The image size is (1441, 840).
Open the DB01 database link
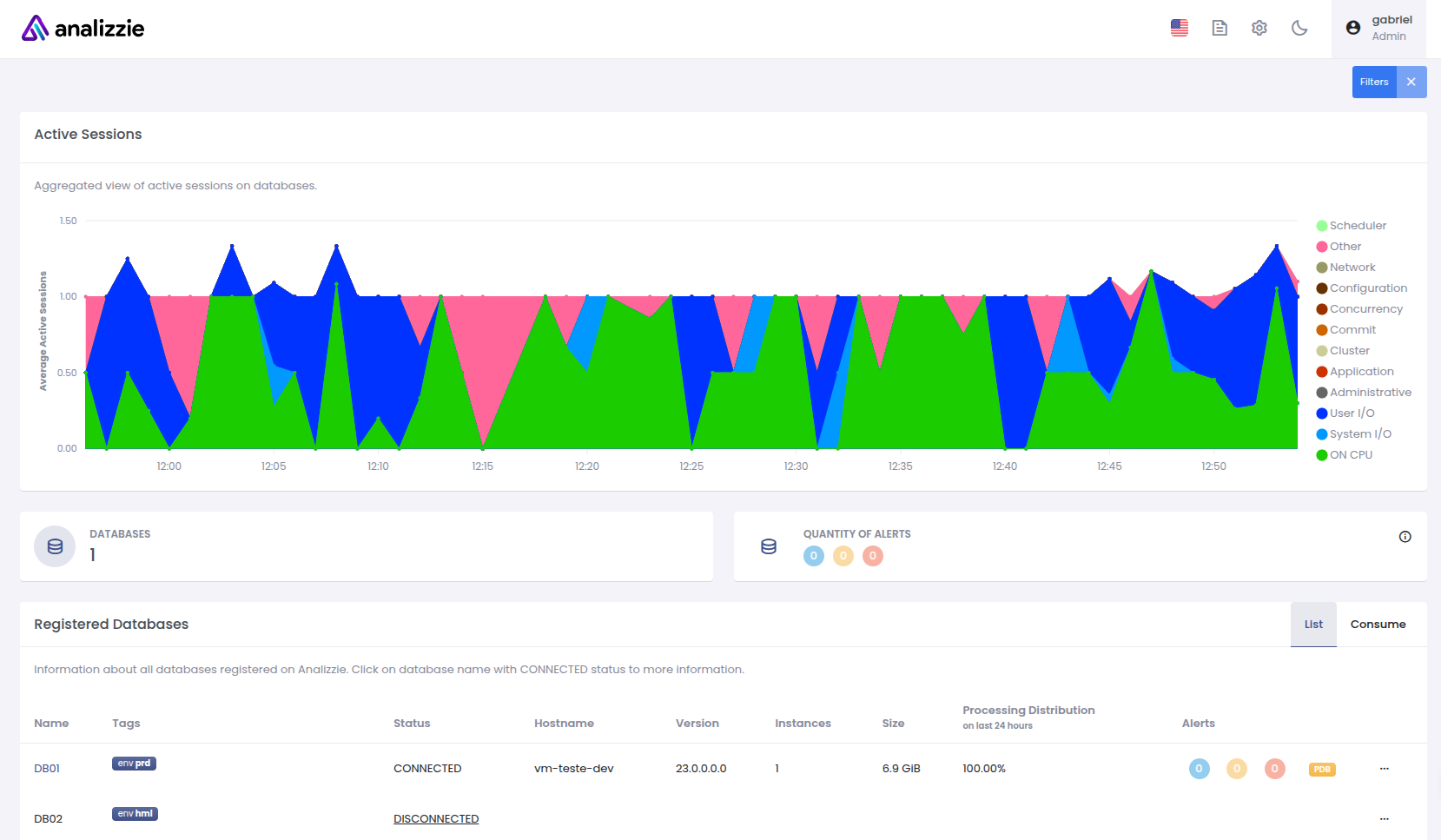[47, 769]
